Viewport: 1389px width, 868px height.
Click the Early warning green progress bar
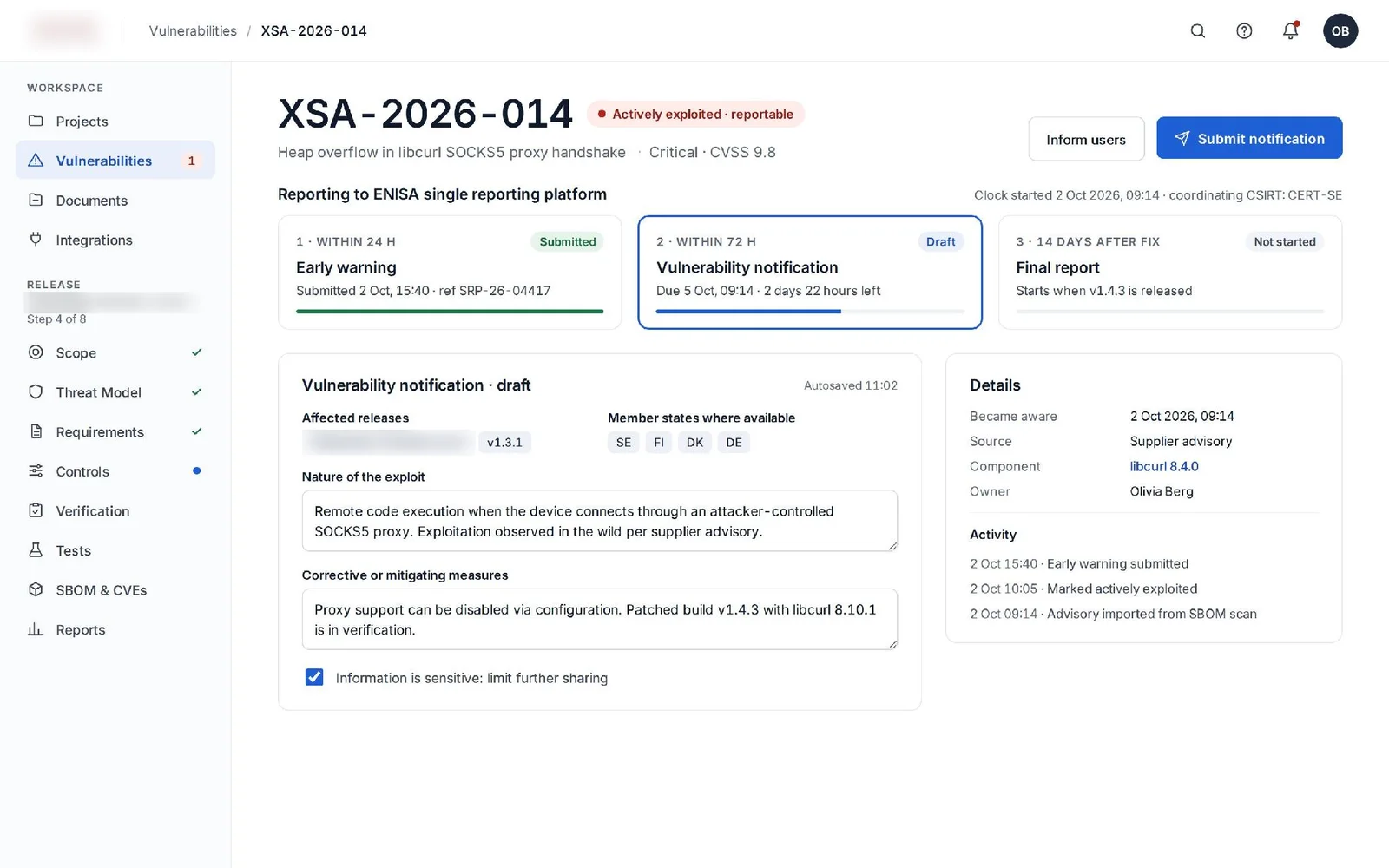pyautogui.click(x=450, y=311)
